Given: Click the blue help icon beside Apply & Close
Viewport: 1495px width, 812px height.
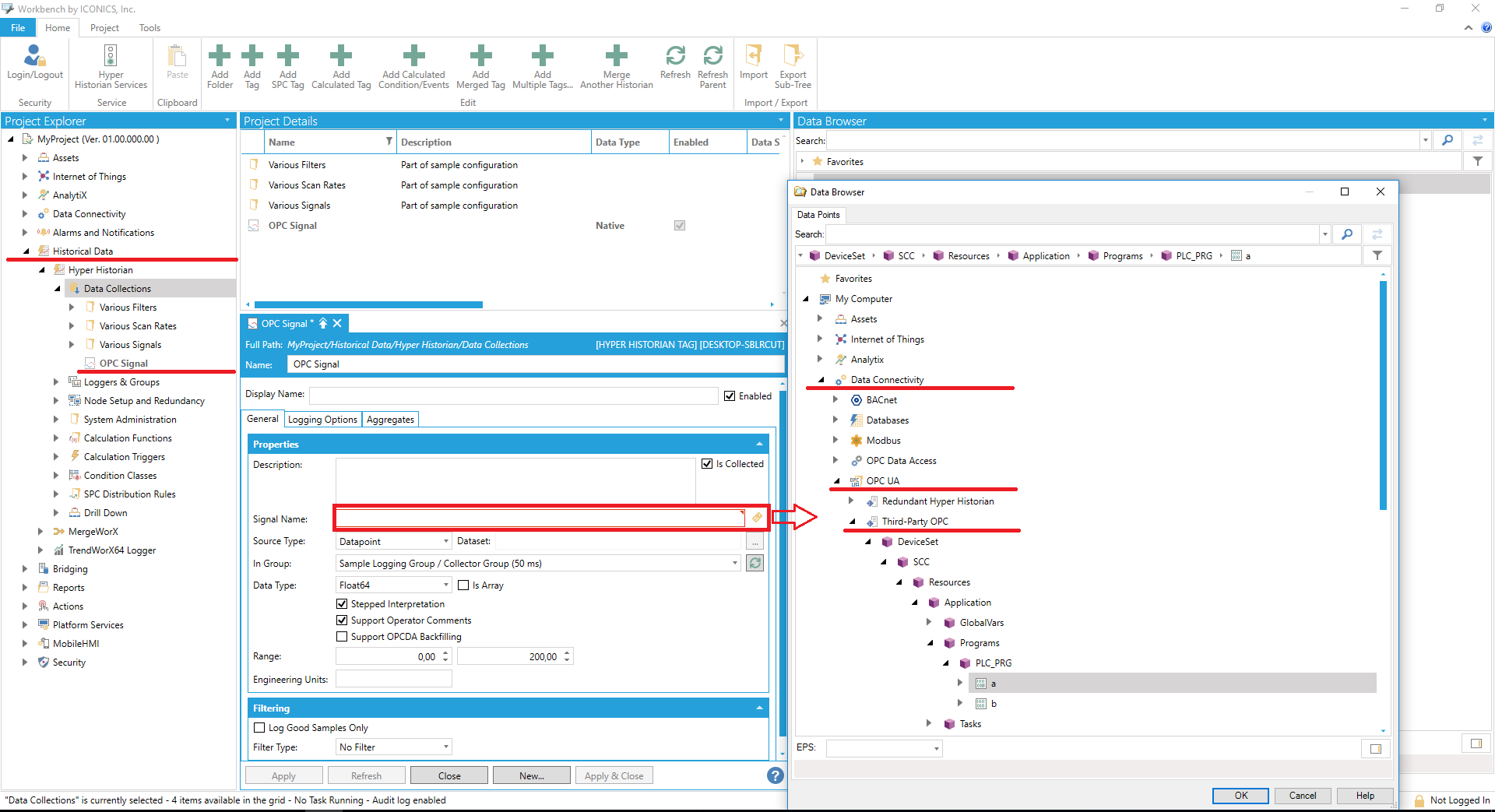Looking at the screenshot, I should (x=775, y=775).
